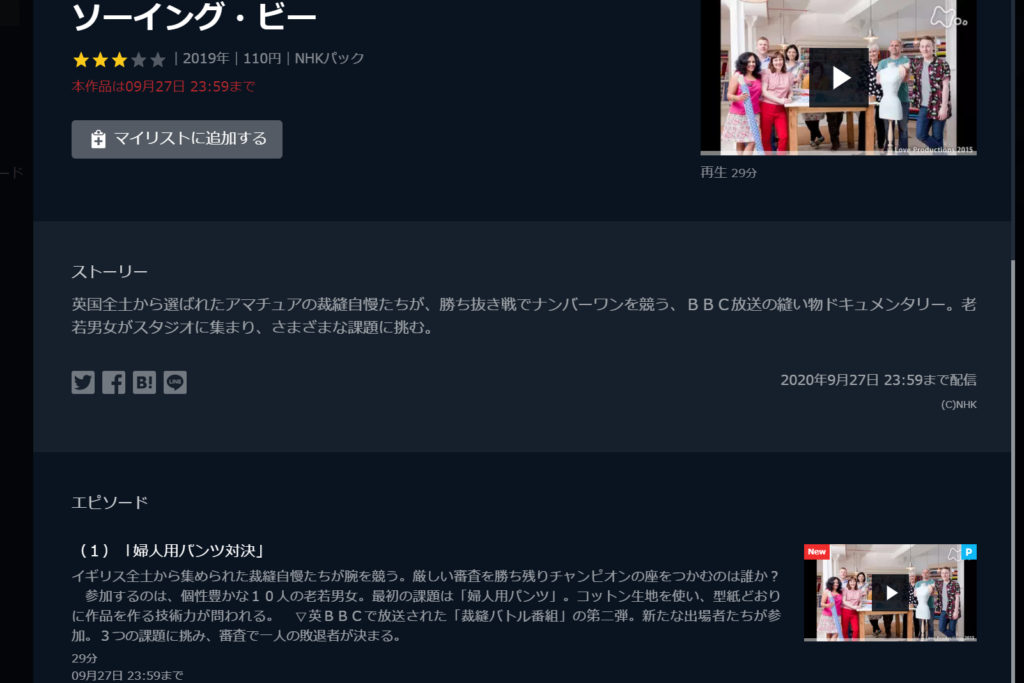Share the show on Twitter
1024x683 pixels.
click(83, 382)
